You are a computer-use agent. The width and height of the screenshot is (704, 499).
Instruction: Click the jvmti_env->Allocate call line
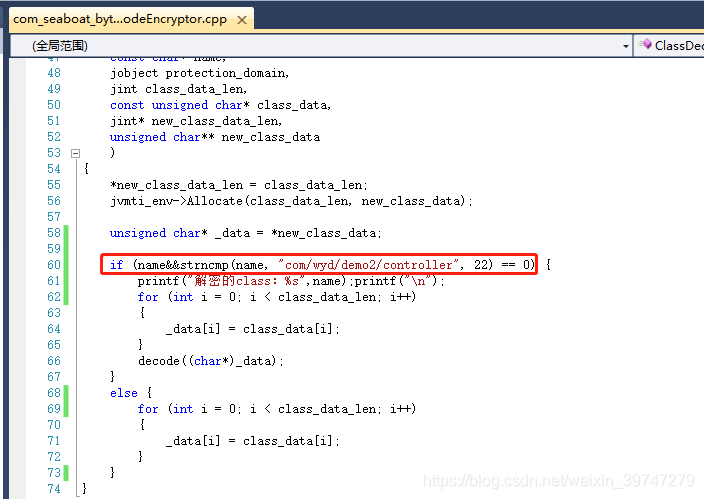coord(291,201)
